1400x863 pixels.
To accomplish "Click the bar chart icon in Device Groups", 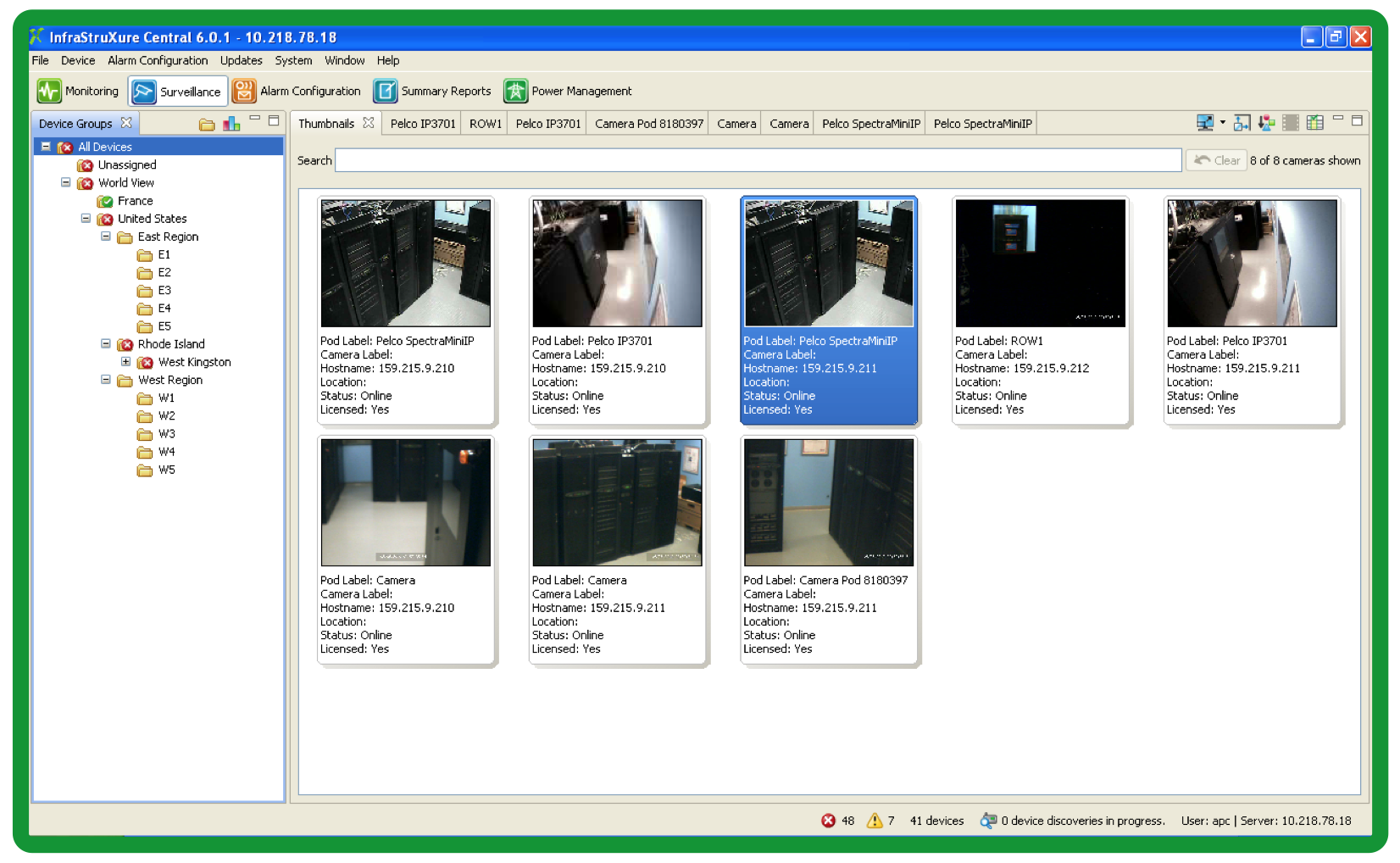I will tap(231, 124).
